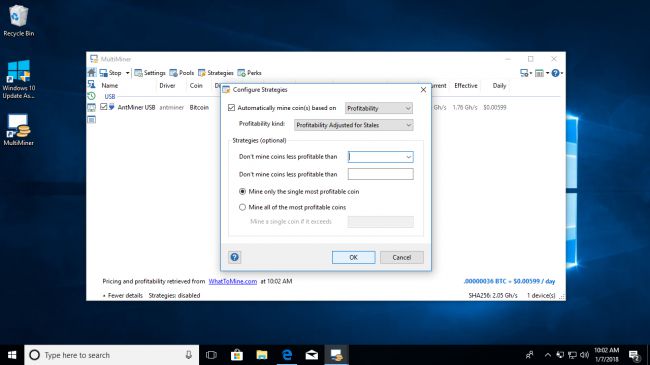The image size is (650, 365).
Task: Click the Cancel button
Action: (402, 257)
